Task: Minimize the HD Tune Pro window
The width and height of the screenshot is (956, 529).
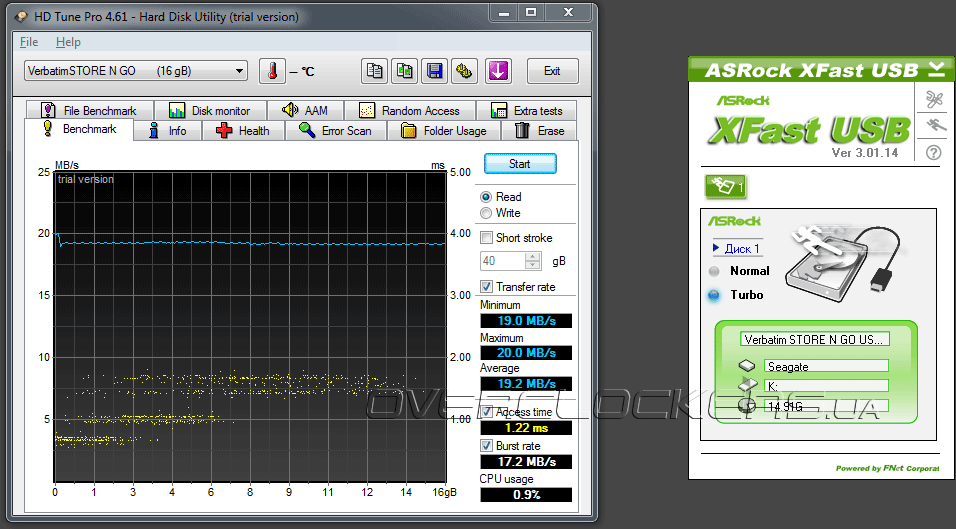Action: coord(504,12)
